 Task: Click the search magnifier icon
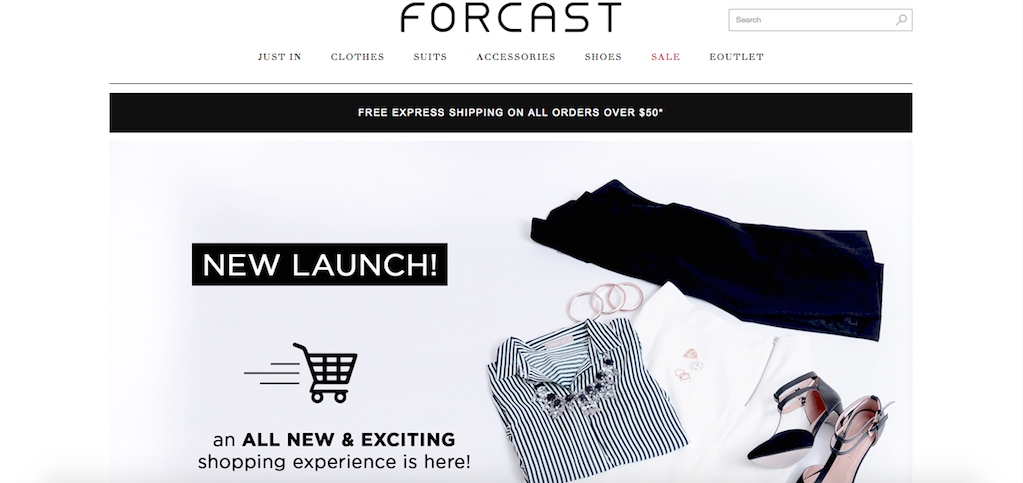901,20
